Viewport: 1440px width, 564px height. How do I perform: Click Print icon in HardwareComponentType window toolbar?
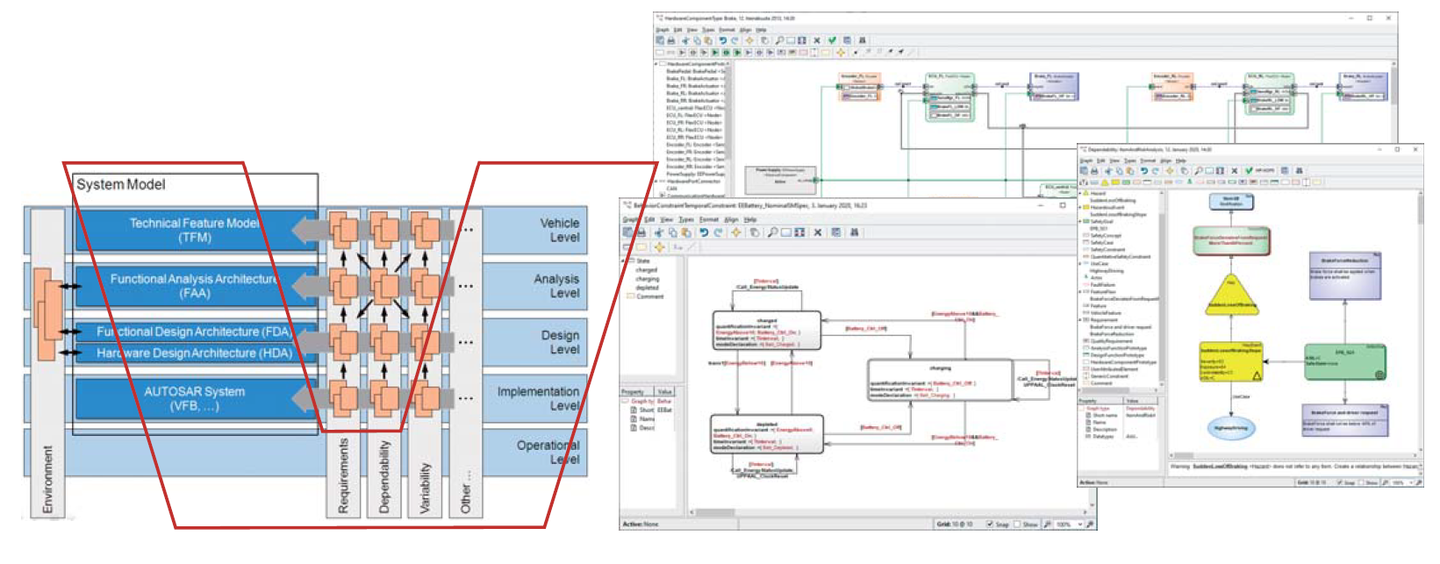(x=671, y=40)
